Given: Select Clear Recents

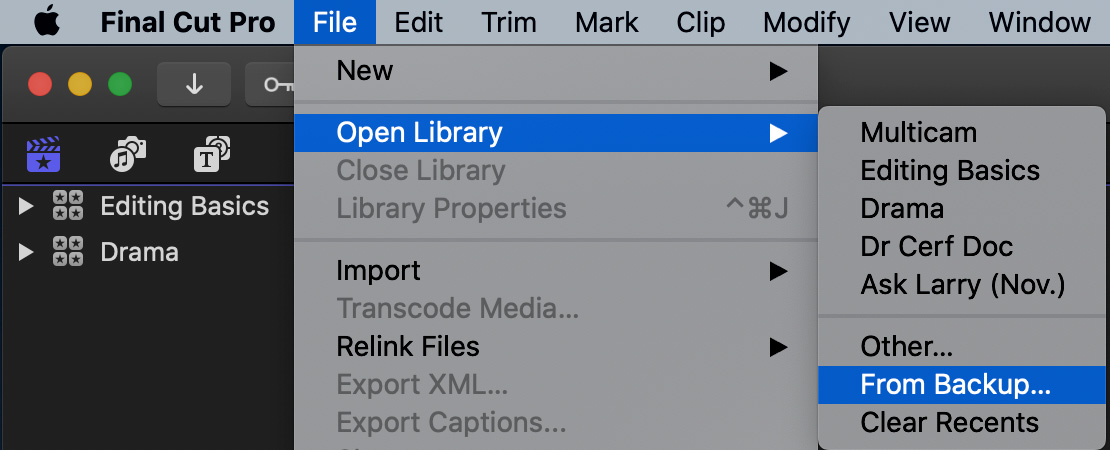Looking at the screenshot, I should [x=961, y=422].
